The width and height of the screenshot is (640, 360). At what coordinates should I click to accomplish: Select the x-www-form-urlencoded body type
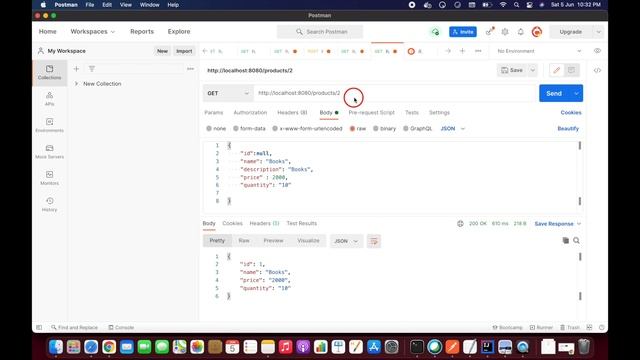pyautogui.click(x=307, y=129)
